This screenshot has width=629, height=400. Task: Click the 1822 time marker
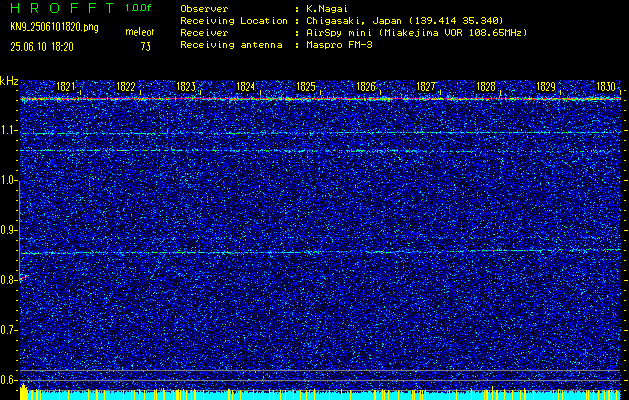pos(126,87)
